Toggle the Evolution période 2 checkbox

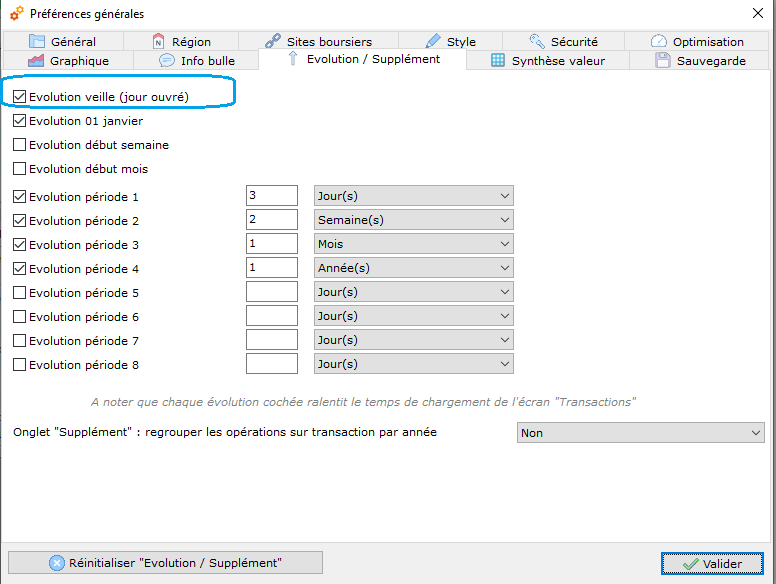[19, 221]
